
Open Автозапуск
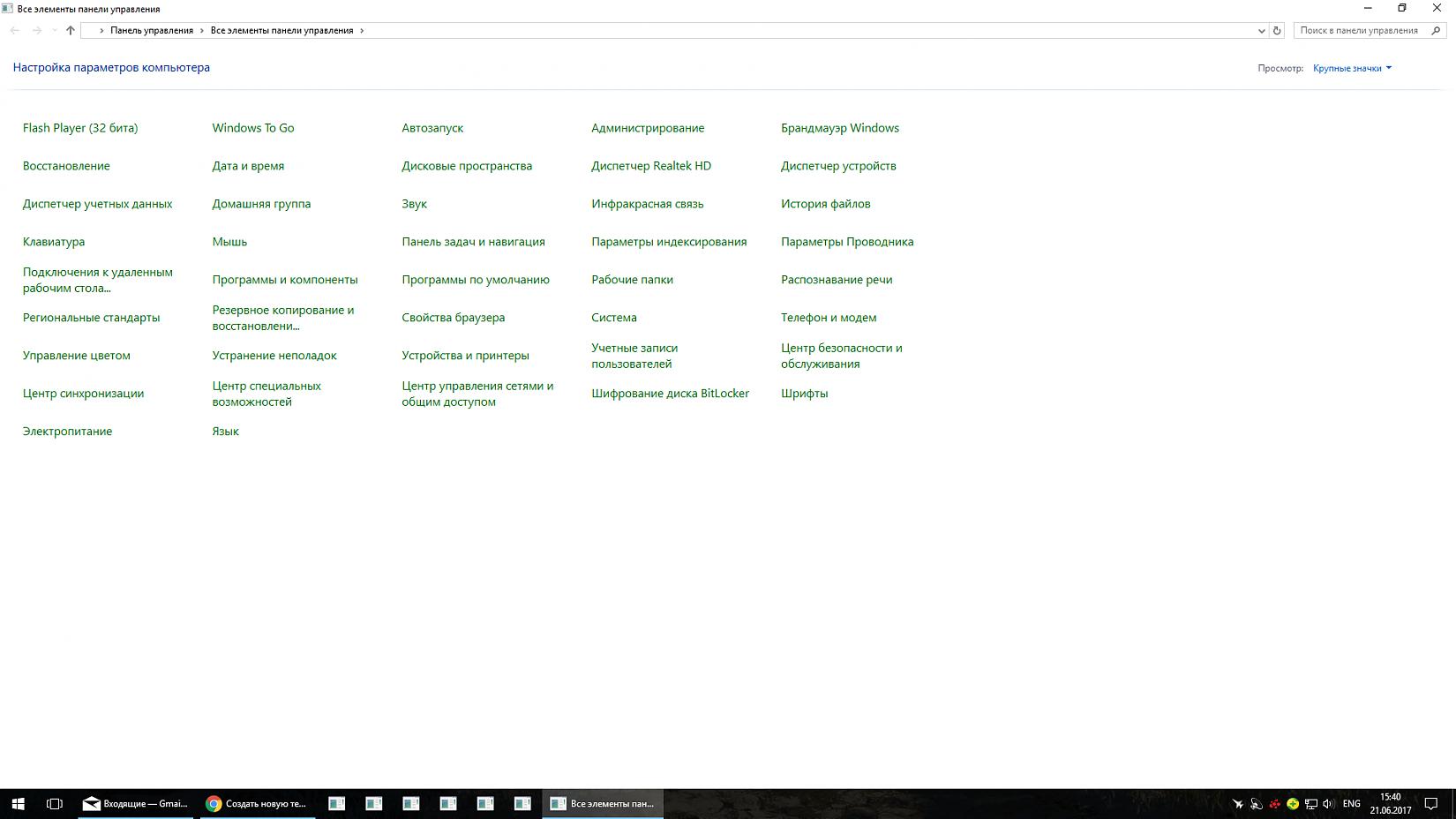(432, 128)
